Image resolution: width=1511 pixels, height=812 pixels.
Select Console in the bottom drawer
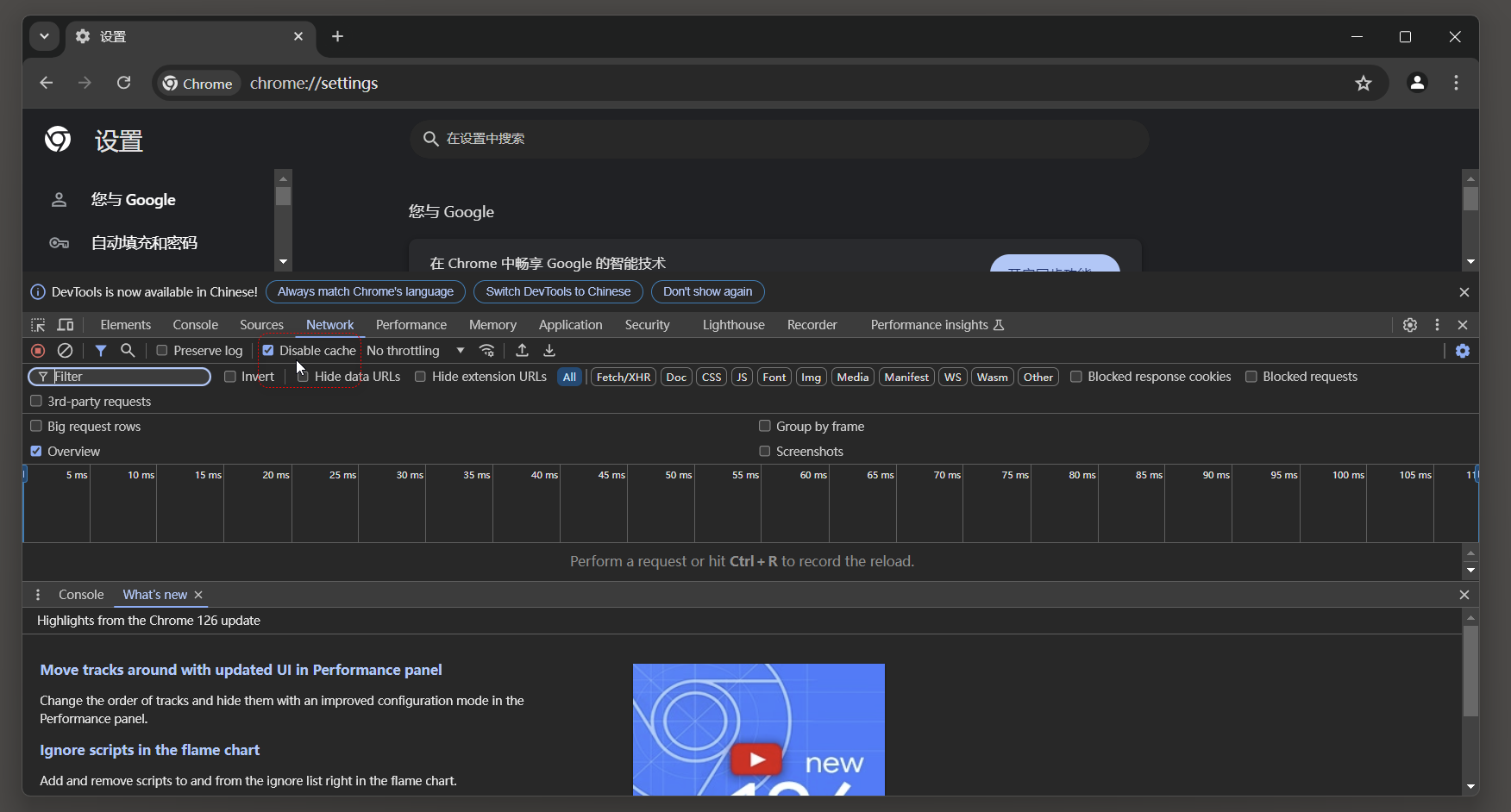point(81,595)
